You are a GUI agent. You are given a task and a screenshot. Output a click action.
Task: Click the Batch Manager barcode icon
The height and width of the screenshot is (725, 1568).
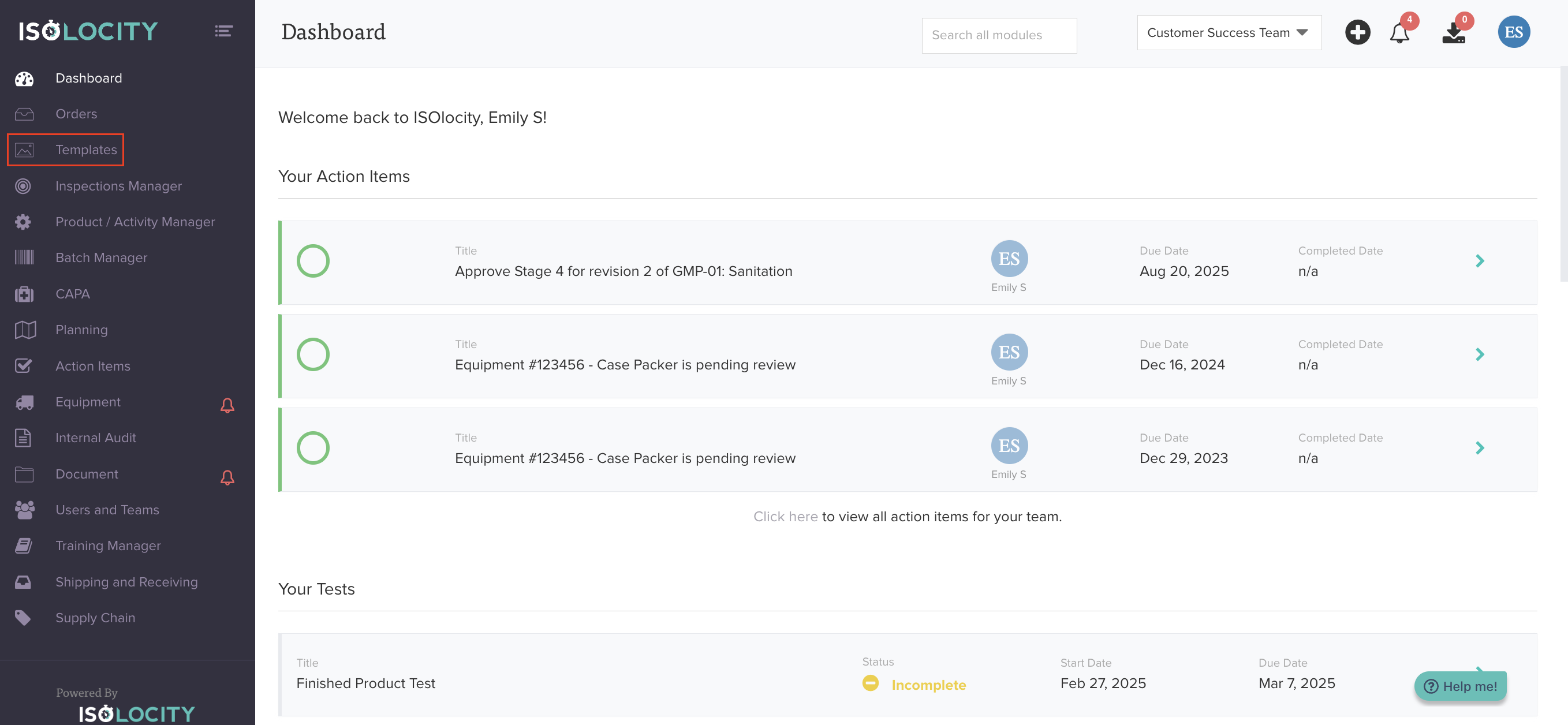[x=24, y=257]
